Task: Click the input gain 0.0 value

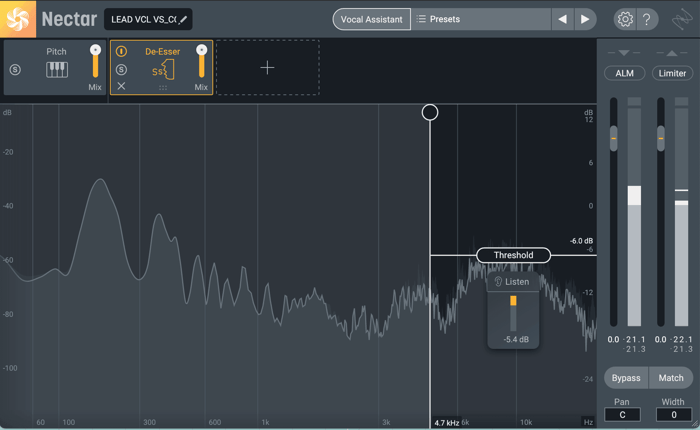Action: [x=613, y=339]
